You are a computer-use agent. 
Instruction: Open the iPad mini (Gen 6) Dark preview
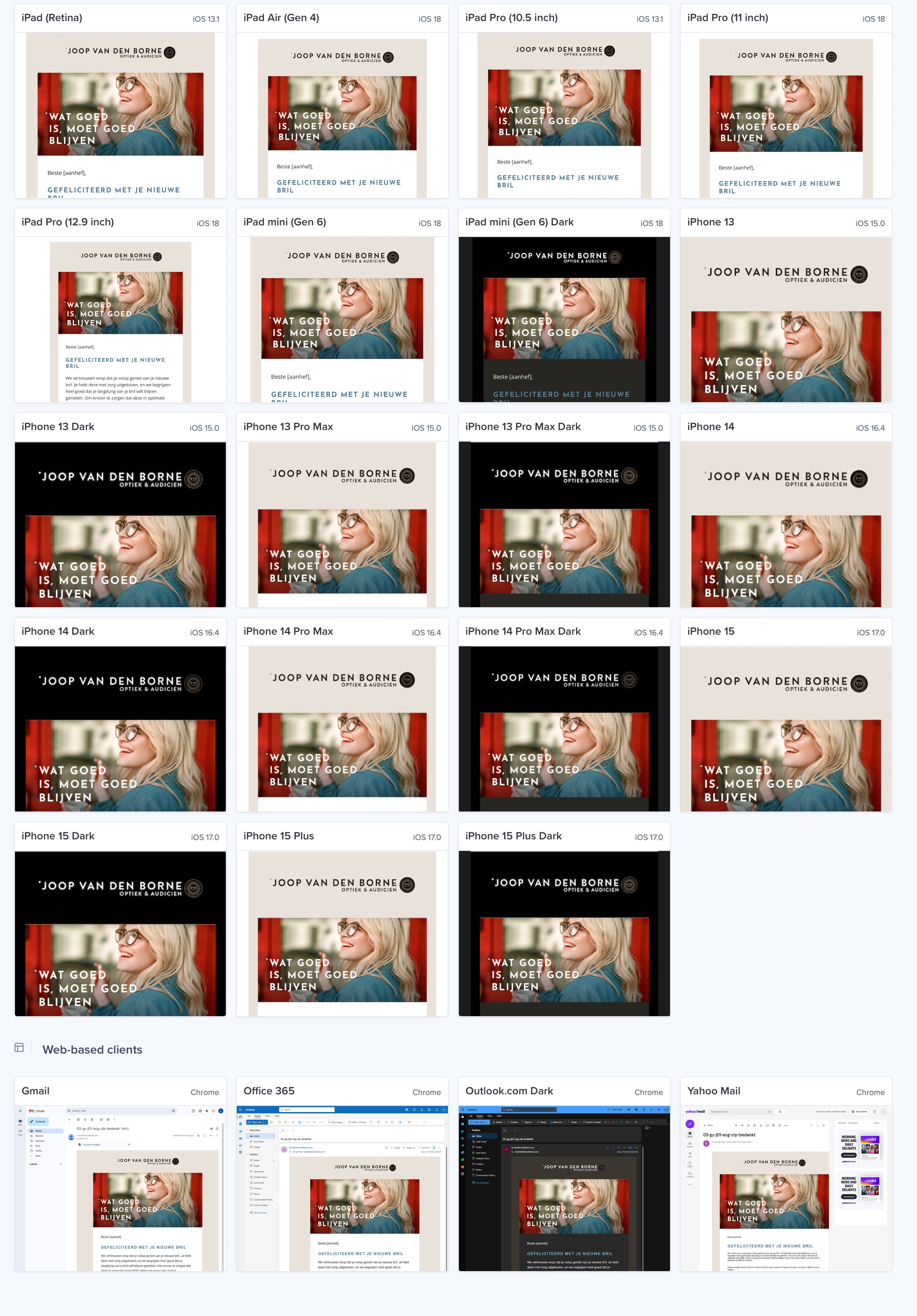564,320
